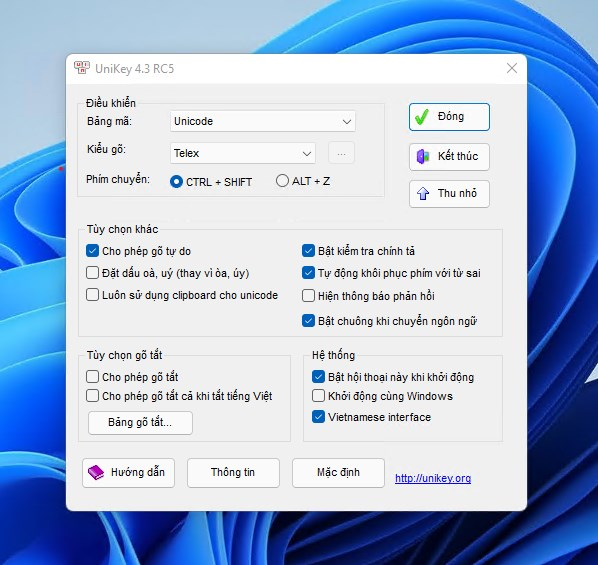The image size is (598, 565).
Task: Click the 'Hệ thống' group title
Action: pyautogui.click(x=334, y=355)
